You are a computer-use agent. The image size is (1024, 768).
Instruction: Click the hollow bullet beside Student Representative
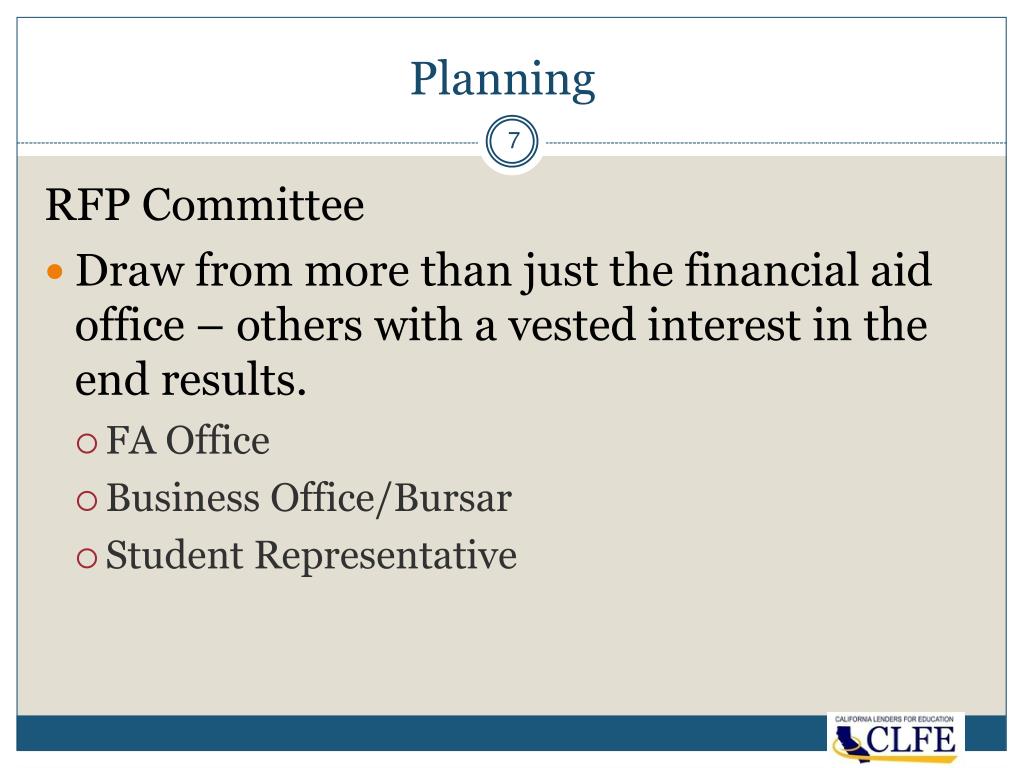pyautogui.click(x=87, y=558)
